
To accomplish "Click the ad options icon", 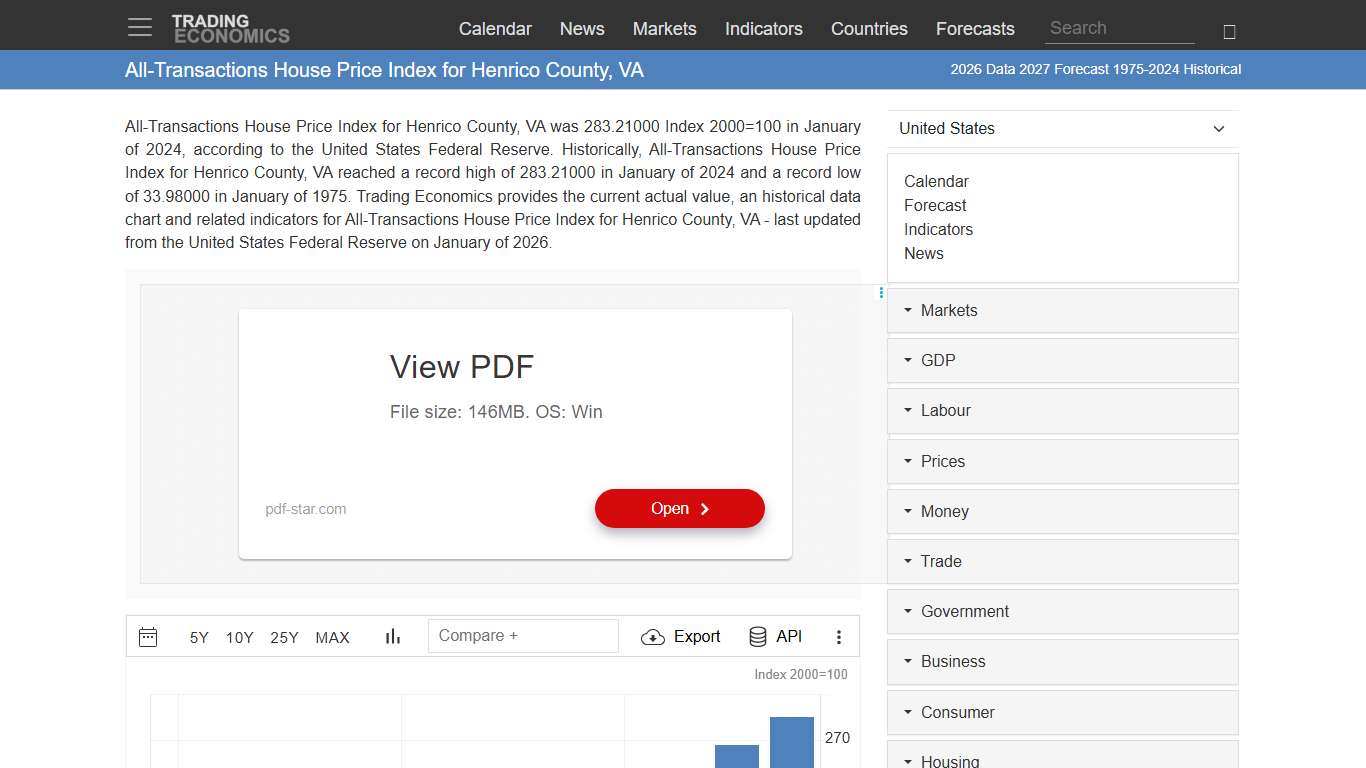I will pos(881,293).
